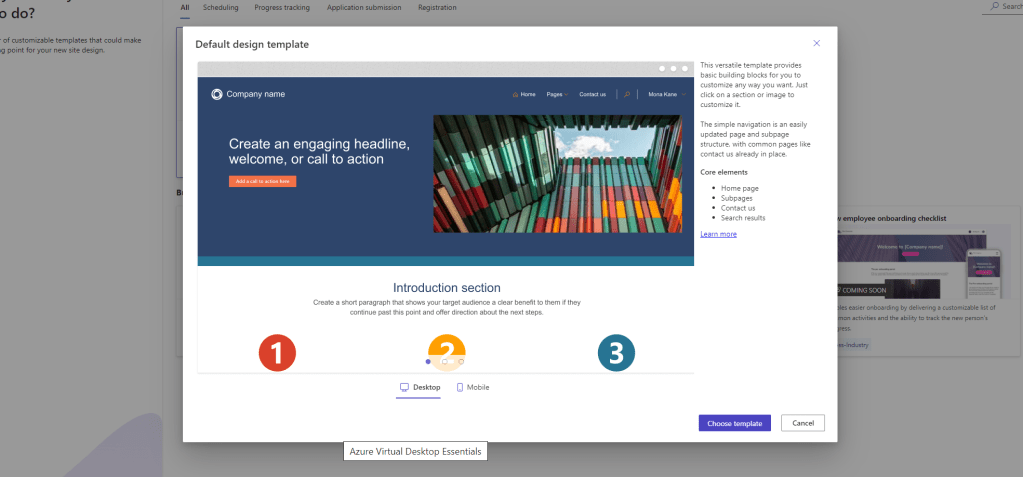Click the desktop monitor icon
Screen dimensions: 1023x477
pos(404,387)
